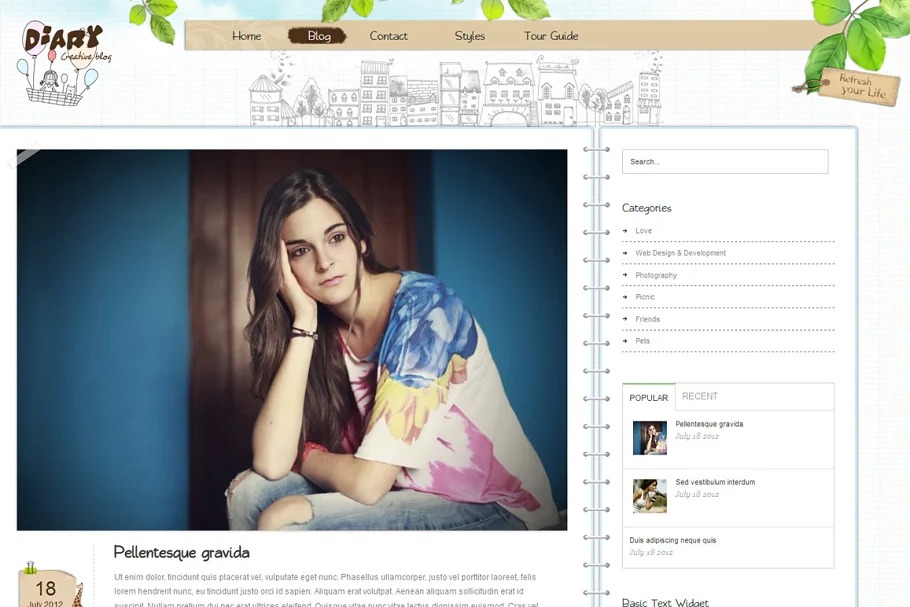This screenshot has height=607, width=910.
Task: Select the Popular tab
Action: pyautogui.click(x=648, y=397)
